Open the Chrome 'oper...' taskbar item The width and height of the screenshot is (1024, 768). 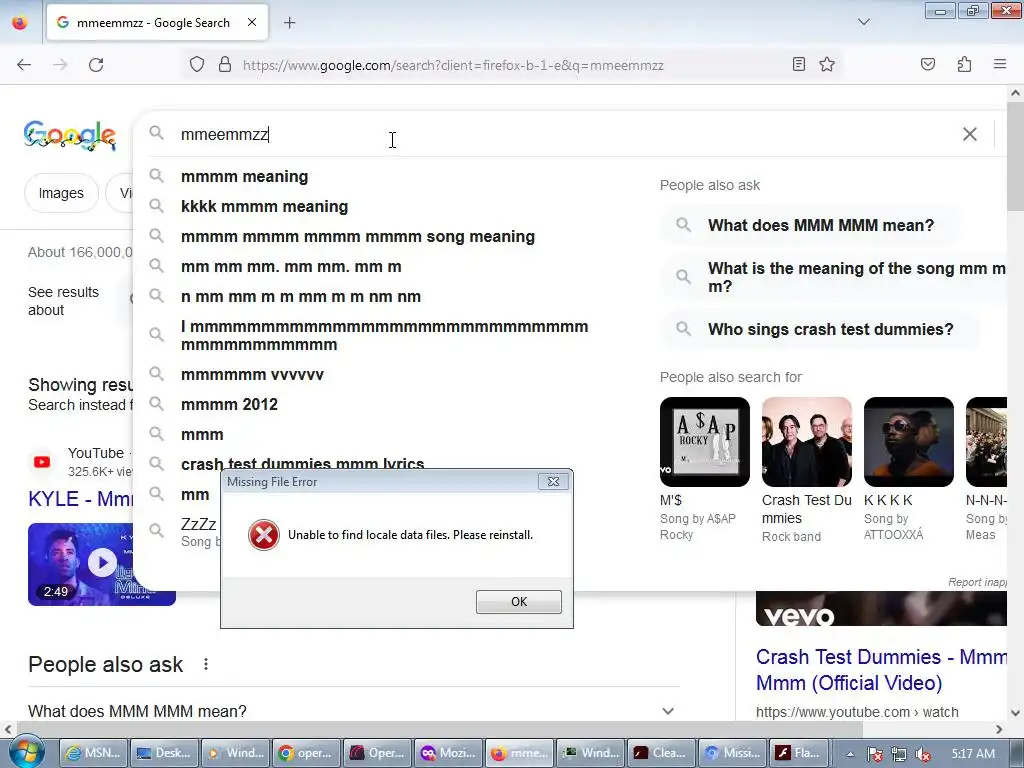(306, 753)
